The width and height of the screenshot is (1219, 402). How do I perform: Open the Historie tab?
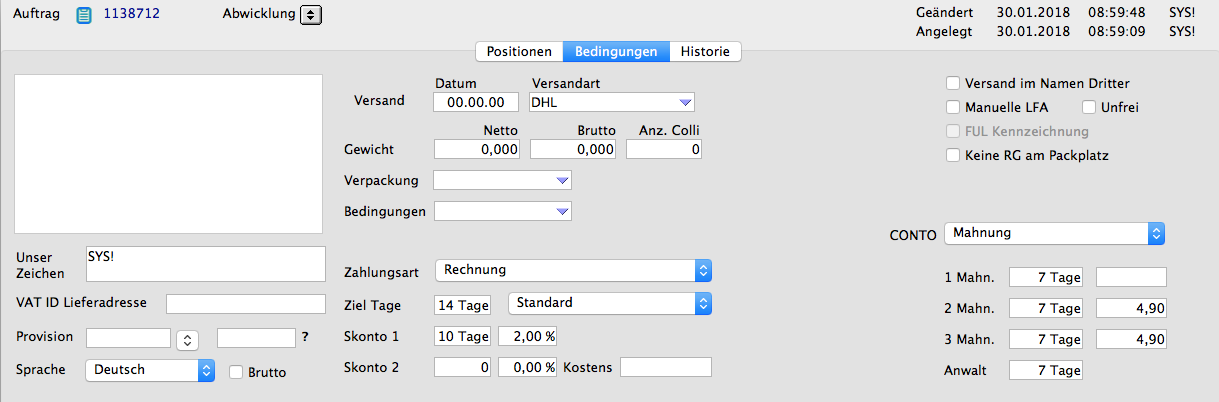pyautogui.click(x=705, y=51)
